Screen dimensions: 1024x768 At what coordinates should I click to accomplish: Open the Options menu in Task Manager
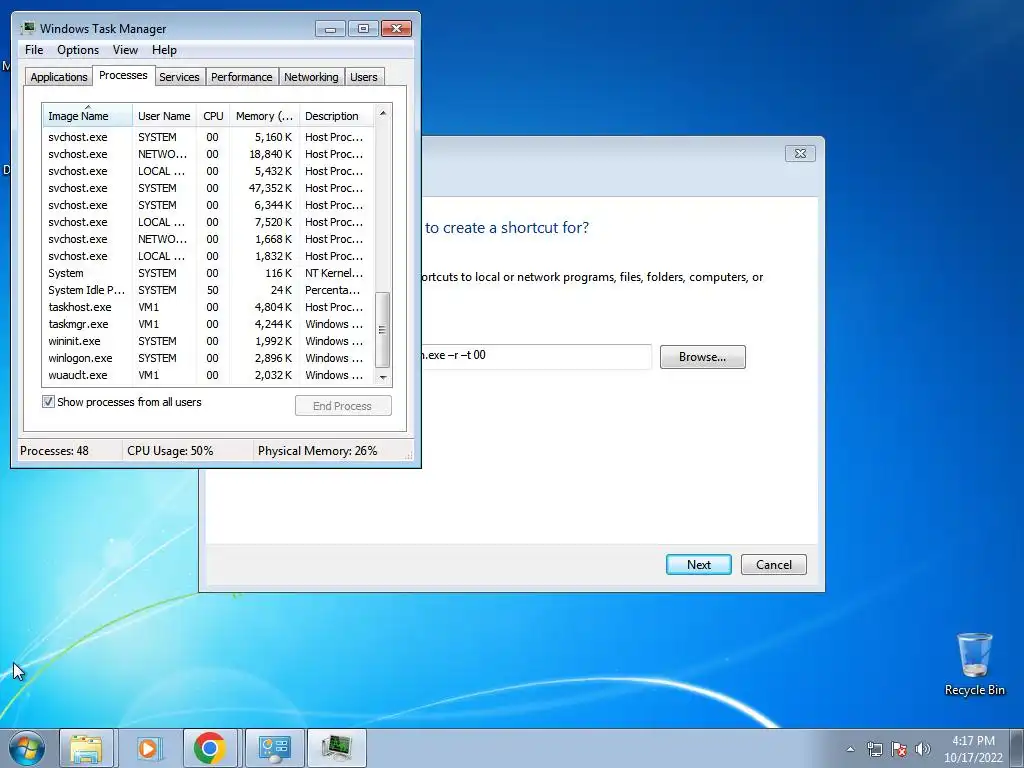pos(78,50)
